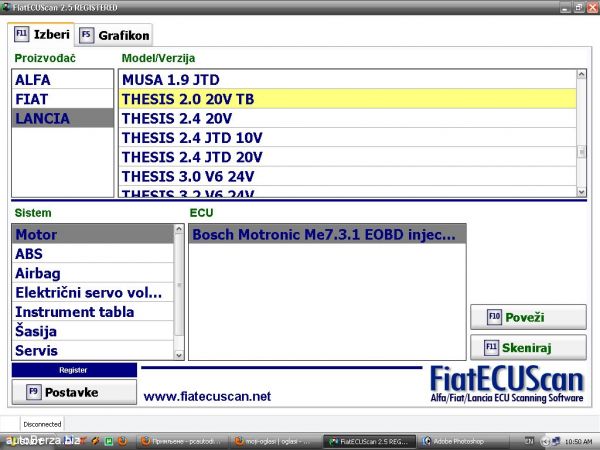Open Postavke settings
This screenshot has width=600, height=450.
74,392
